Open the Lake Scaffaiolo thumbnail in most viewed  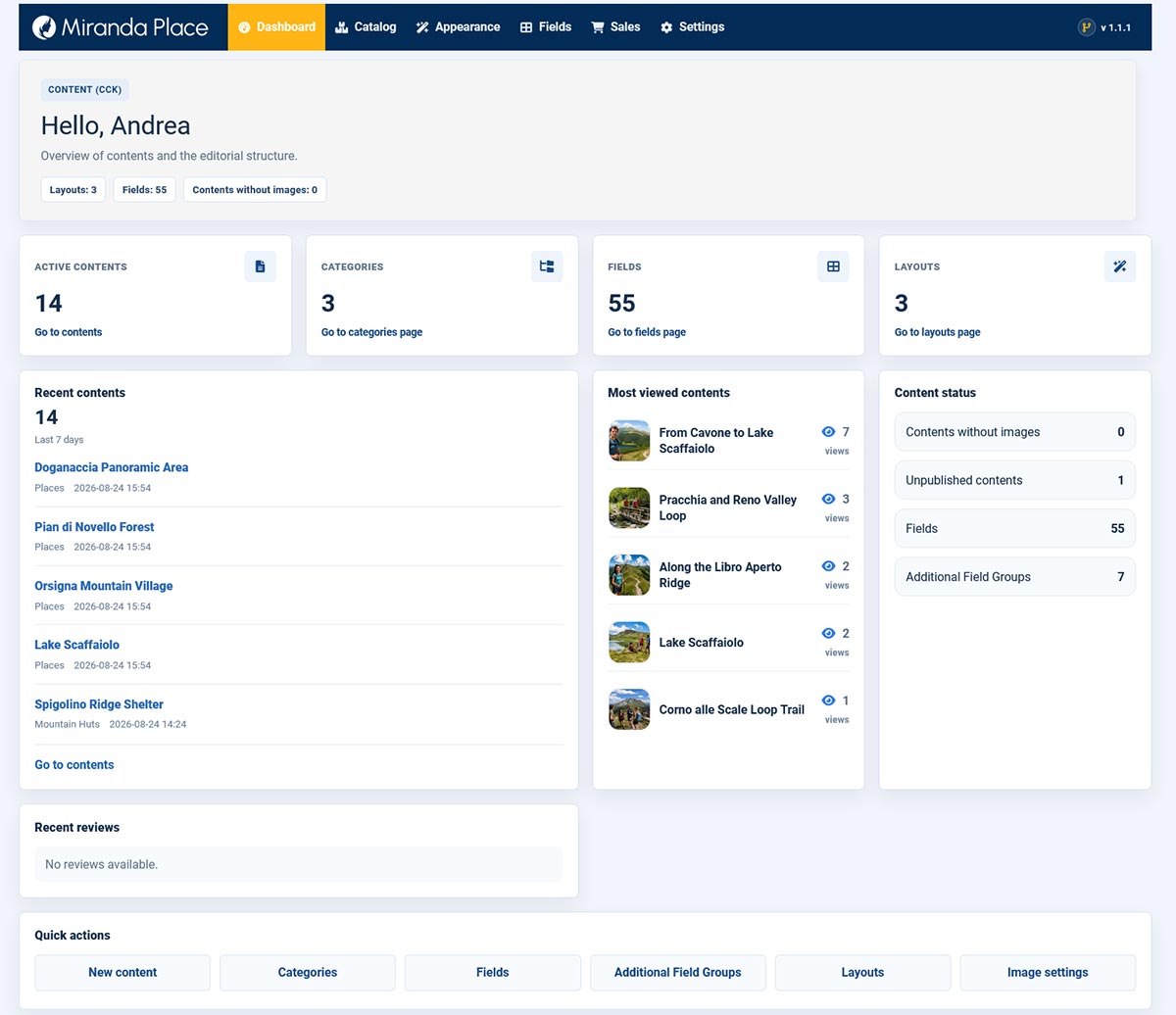629,643
